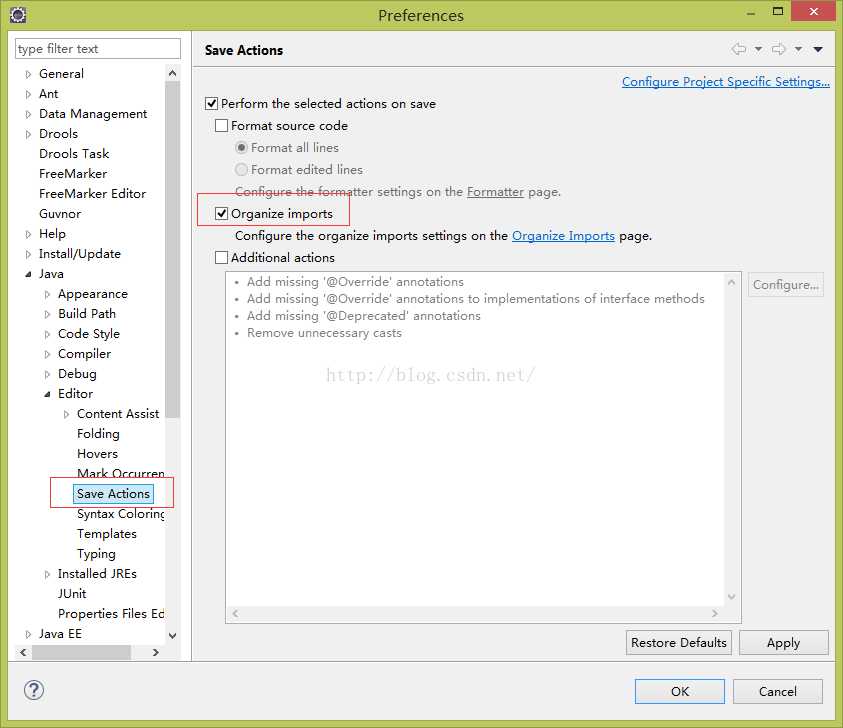
Task: Select Save Actions tree item
Action: tap(113, 494)
